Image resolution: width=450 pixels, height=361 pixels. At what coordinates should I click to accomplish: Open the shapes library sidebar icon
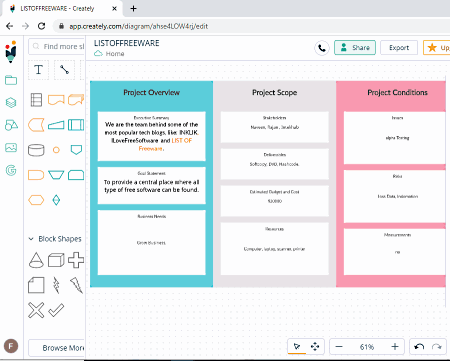11,125
